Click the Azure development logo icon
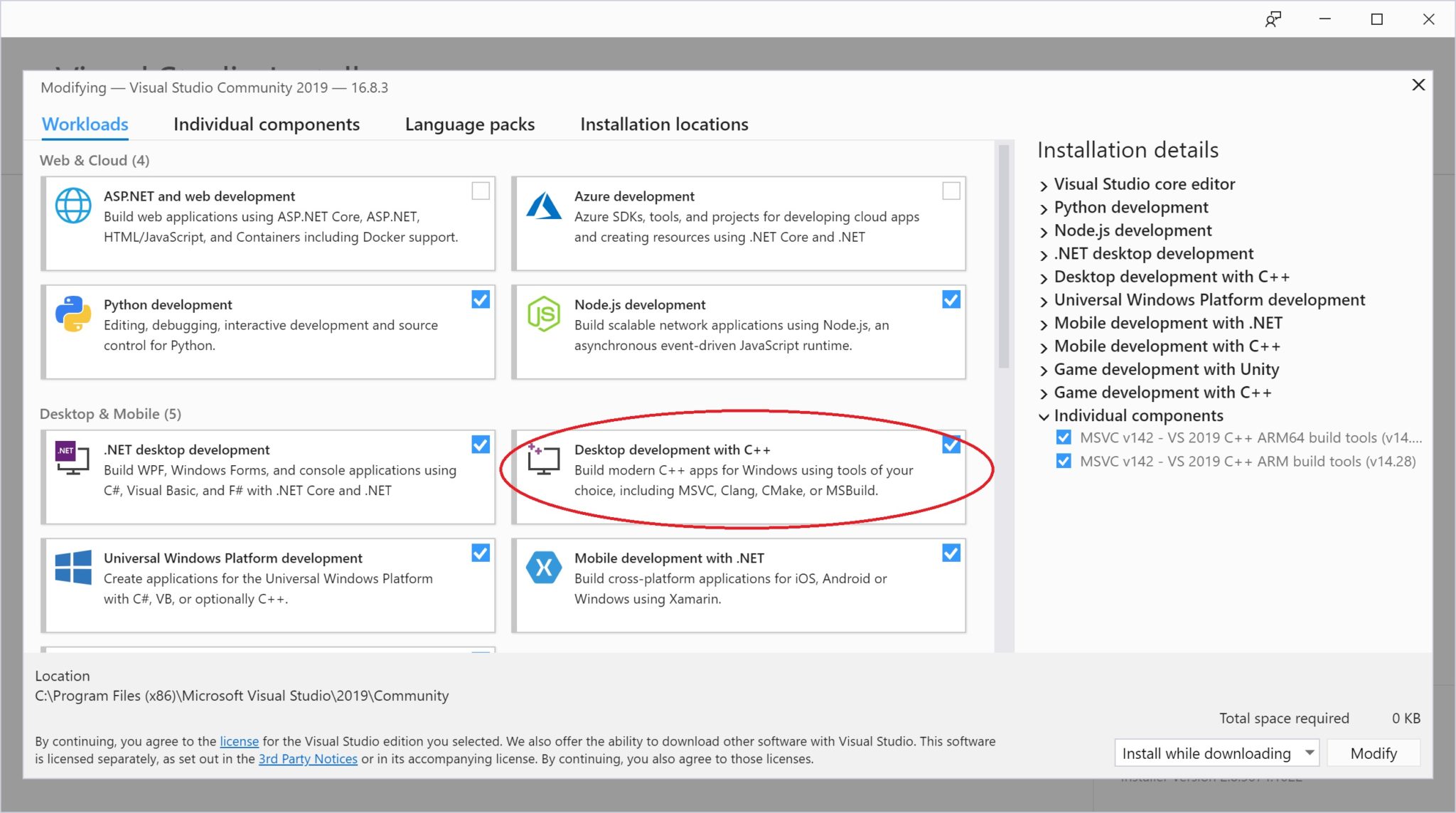Screen dimensions: 1456x813 (x=544, y=206)
